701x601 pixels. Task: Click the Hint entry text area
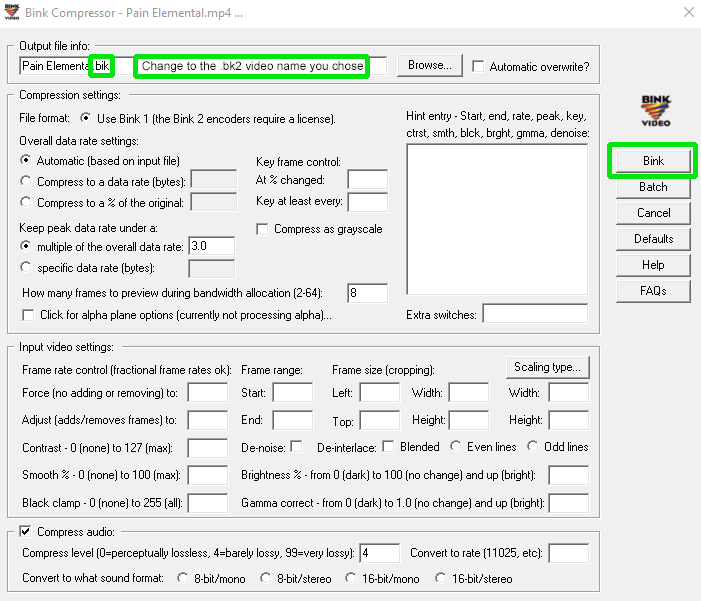[x=497, y=219]
